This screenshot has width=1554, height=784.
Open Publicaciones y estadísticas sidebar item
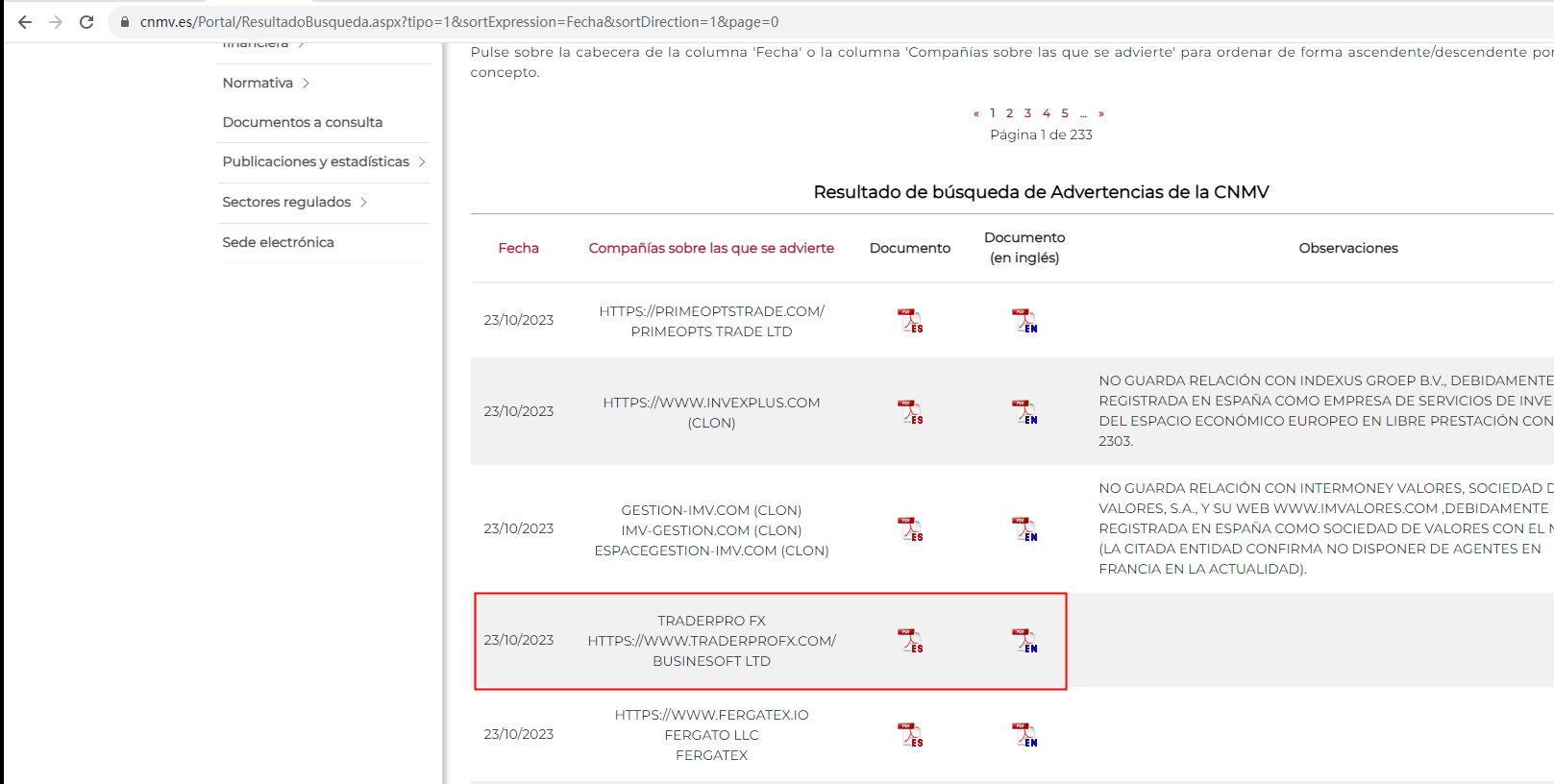pyautogui.click(x=316, y=161)
